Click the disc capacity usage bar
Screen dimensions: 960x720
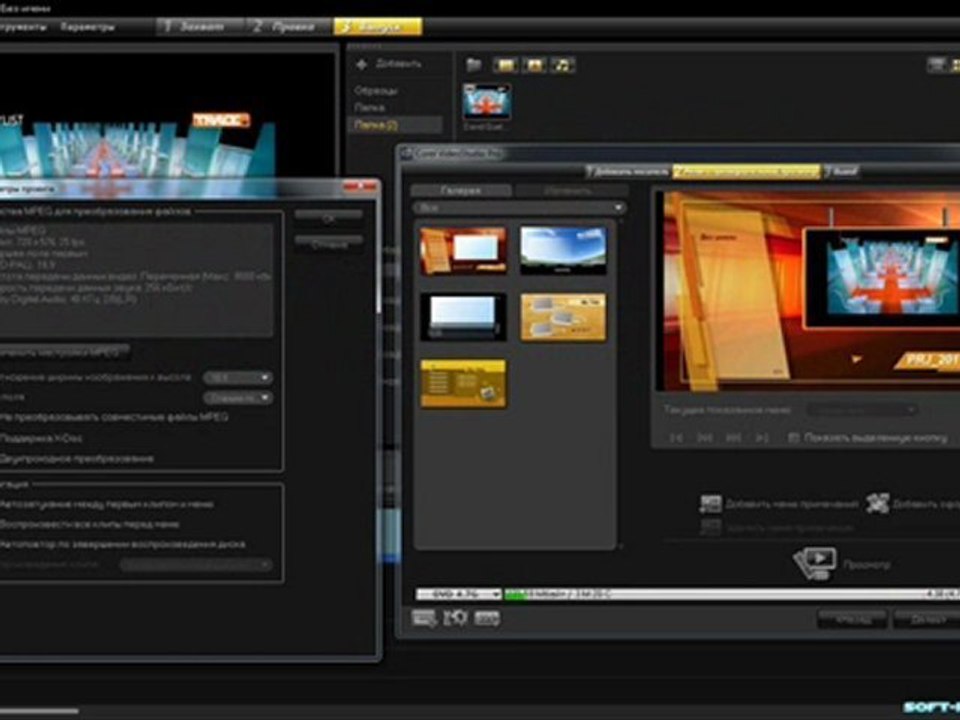[731, 594]
